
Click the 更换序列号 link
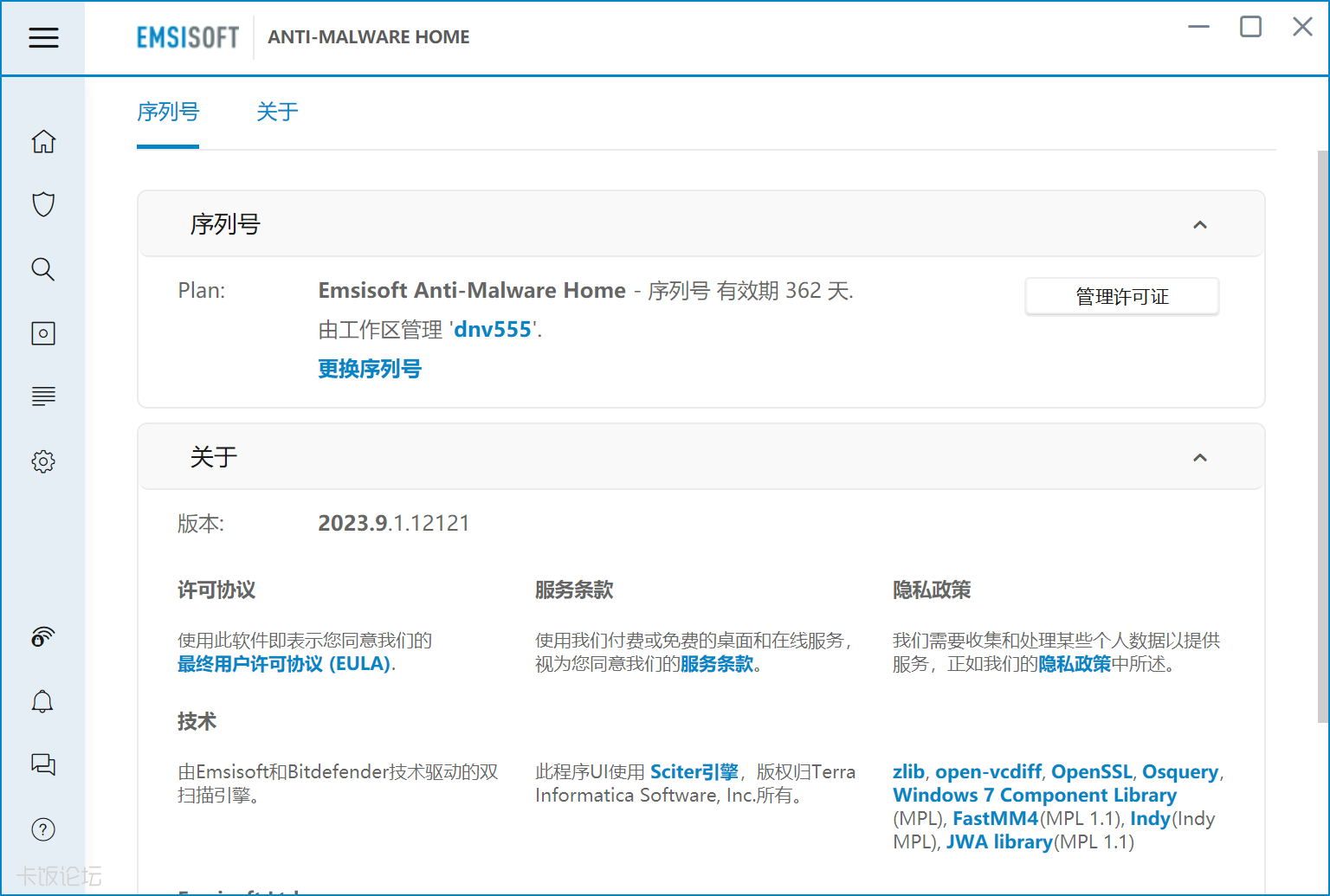pos(370,369)
